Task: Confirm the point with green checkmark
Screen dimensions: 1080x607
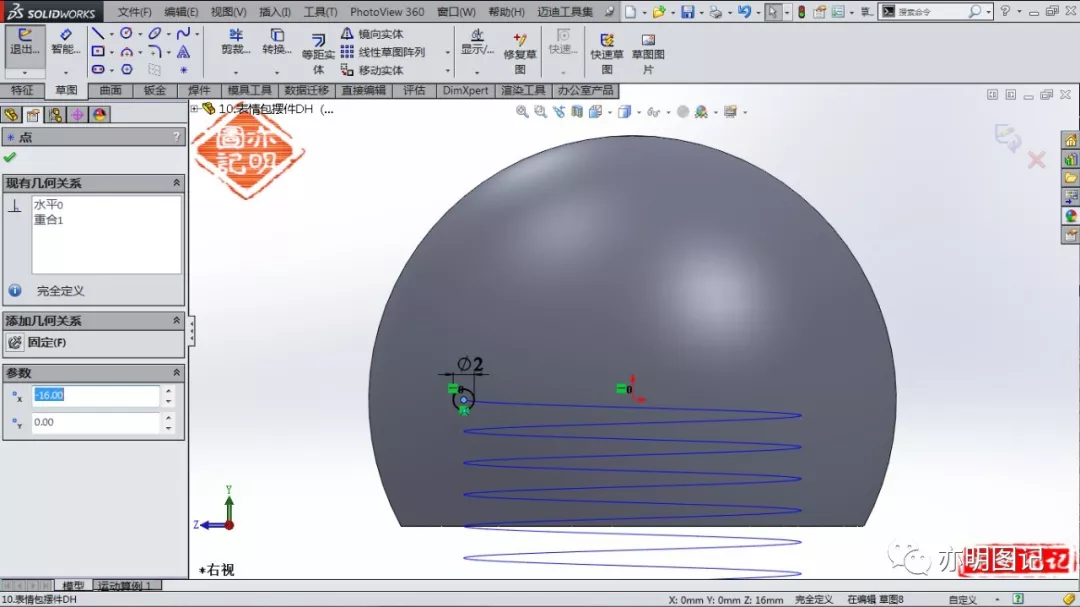Action: [10, 158]
